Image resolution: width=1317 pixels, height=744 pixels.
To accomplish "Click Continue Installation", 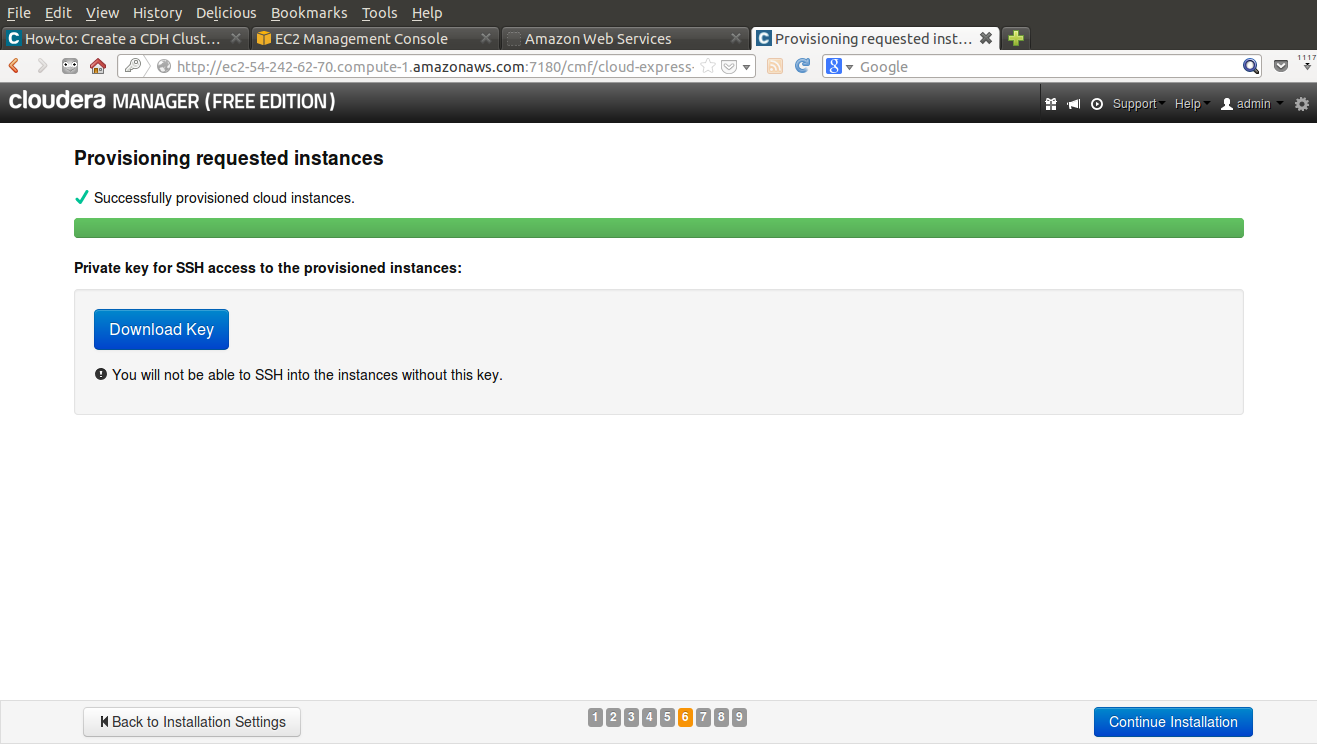I will 1173,722.
